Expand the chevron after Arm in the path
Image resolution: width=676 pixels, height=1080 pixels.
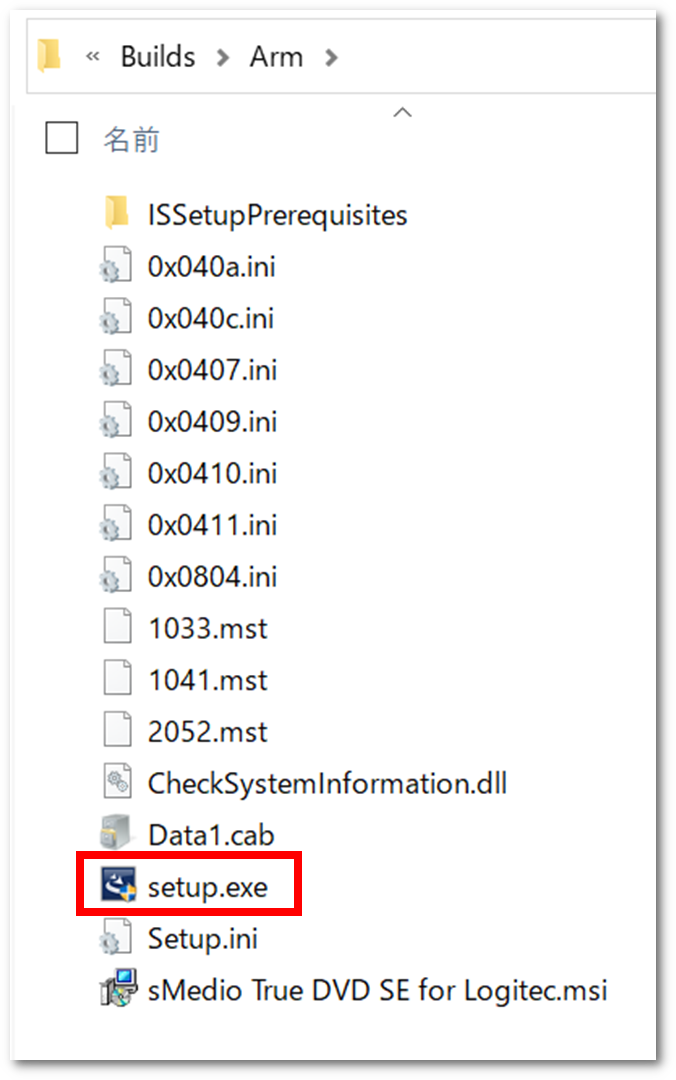pyautogui.click(x=331, y=57)
